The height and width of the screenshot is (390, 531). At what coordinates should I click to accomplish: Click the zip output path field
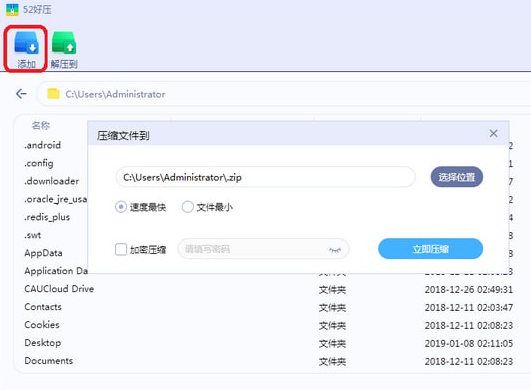coord(265,177)
